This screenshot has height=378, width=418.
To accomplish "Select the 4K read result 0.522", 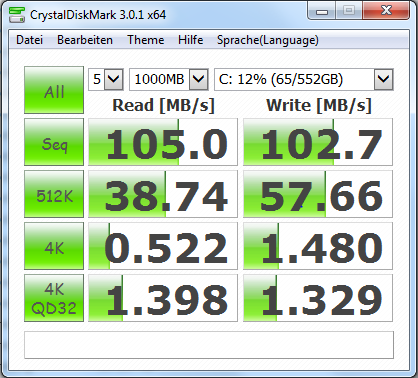I will (163, 246).
